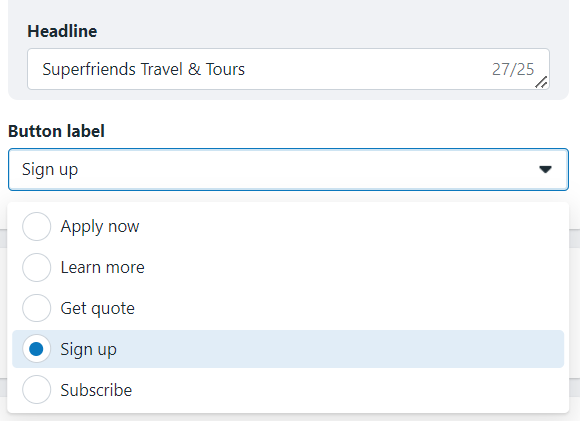Click the selected Sign up radio button

[36, 349]
